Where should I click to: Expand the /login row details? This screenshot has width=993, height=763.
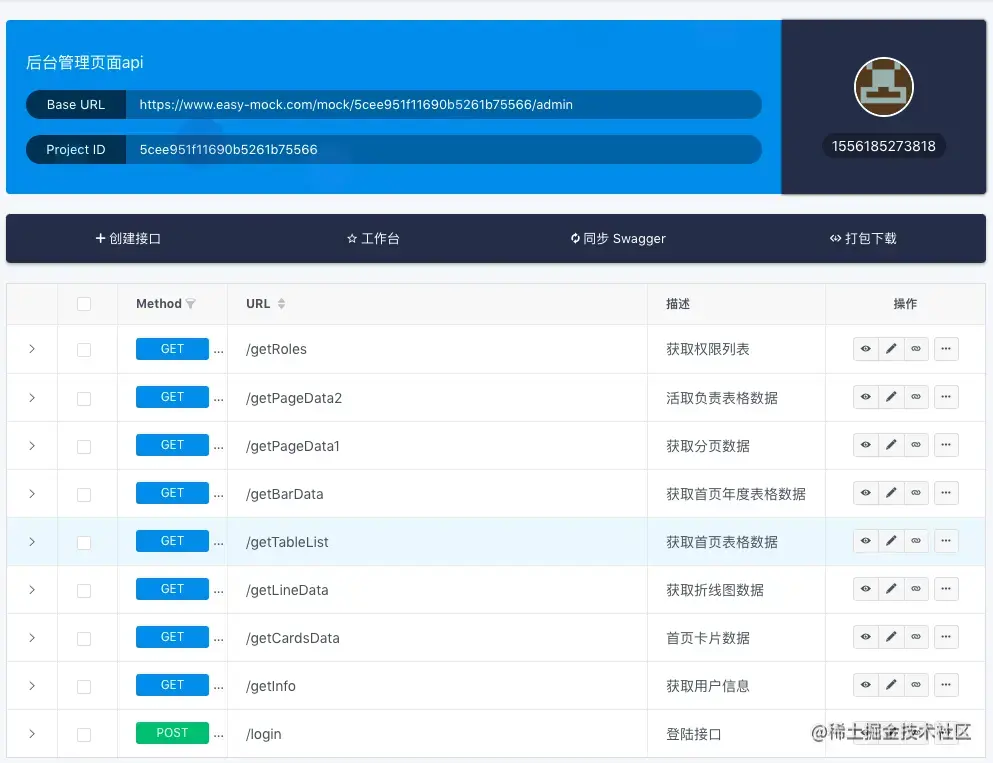tap(32, 734)
